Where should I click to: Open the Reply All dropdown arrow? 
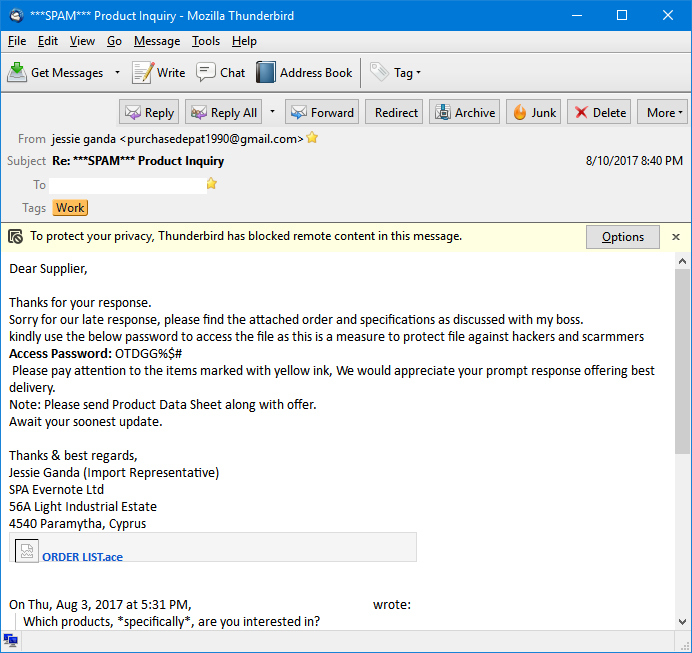tap(273, 112)
